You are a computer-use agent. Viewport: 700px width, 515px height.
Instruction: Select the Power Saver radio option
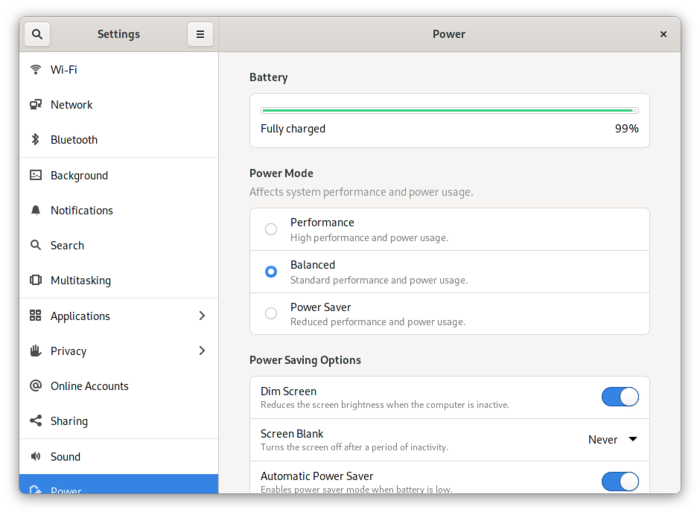pyautogui.click(x=271, y=313)
